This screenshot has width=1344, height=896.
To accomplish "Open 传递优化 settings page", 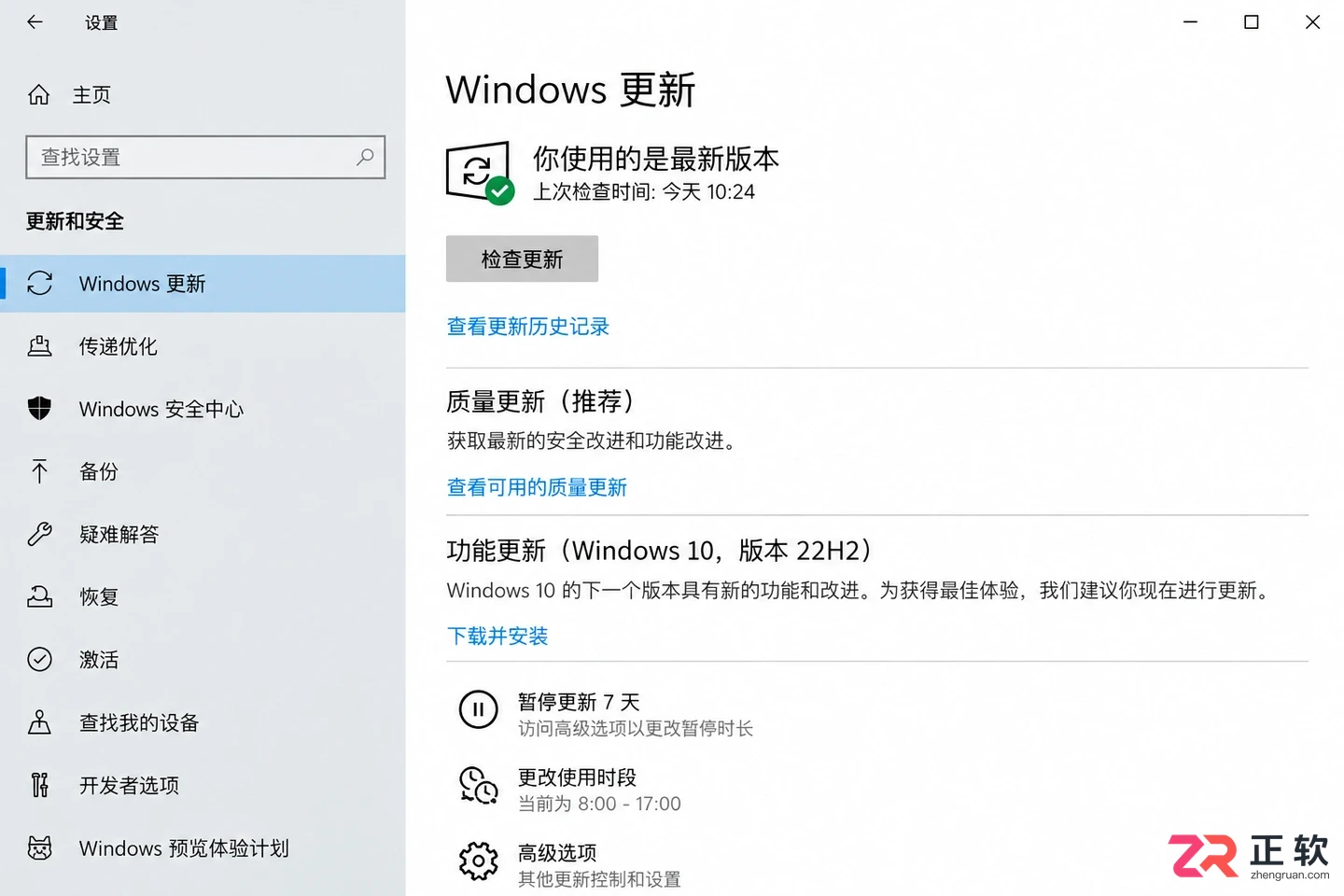I will coord(203,346).
